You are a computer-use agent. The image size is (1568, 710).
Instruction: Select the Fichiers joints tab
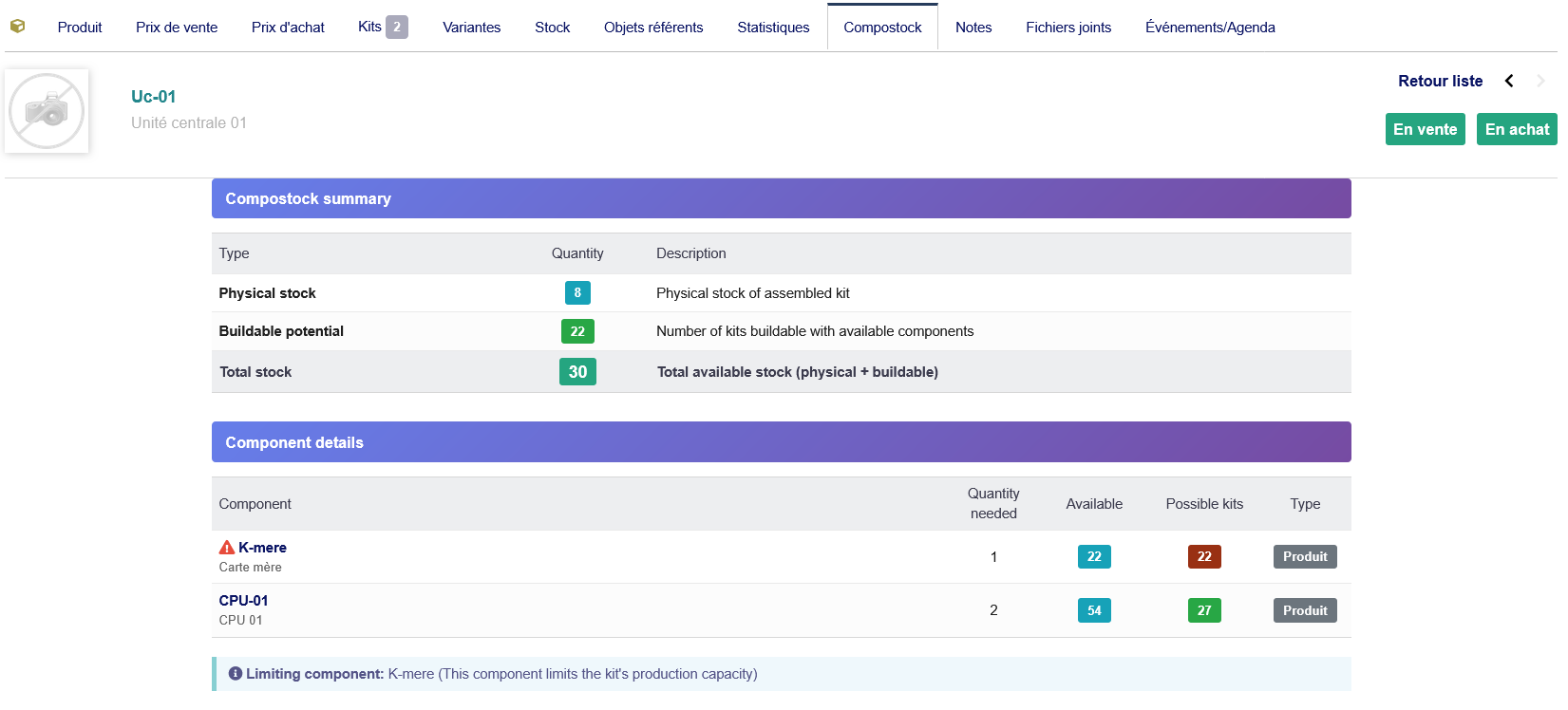[1068, 28]
